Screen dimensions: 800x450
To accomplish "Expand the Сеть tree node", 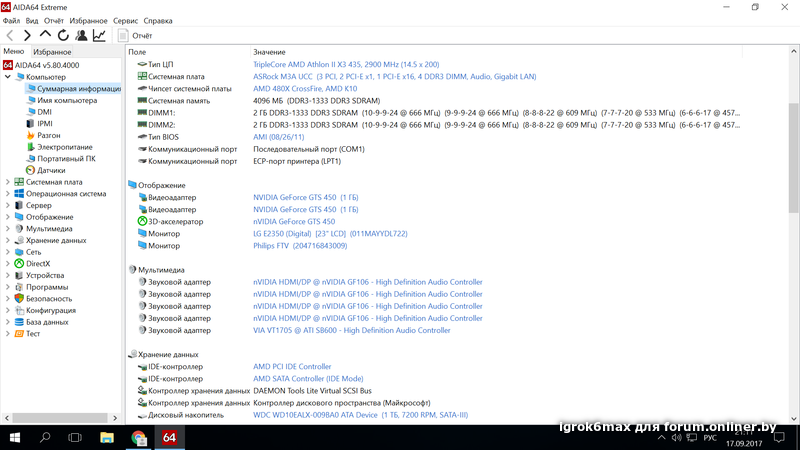I will coord(8,252).
